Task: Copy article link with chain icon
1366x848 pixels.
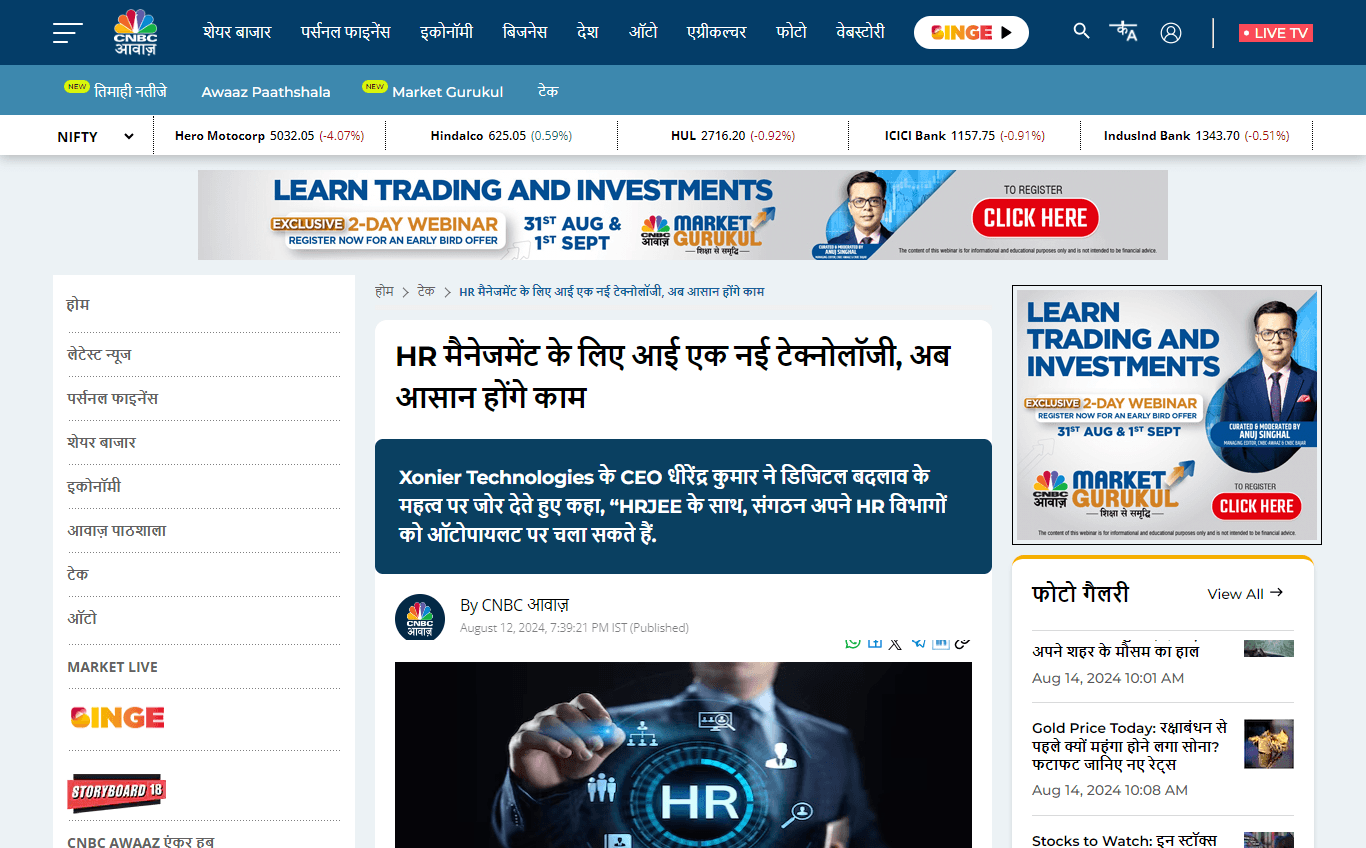Action: pyautogui.click(x=962, y=643)
